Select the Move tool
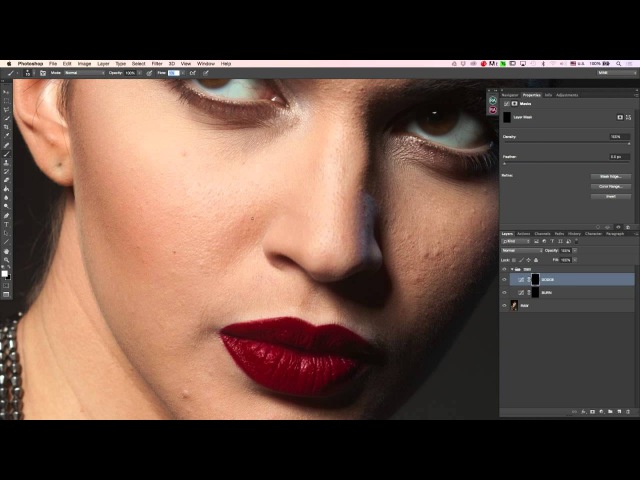 pos(6,92)
